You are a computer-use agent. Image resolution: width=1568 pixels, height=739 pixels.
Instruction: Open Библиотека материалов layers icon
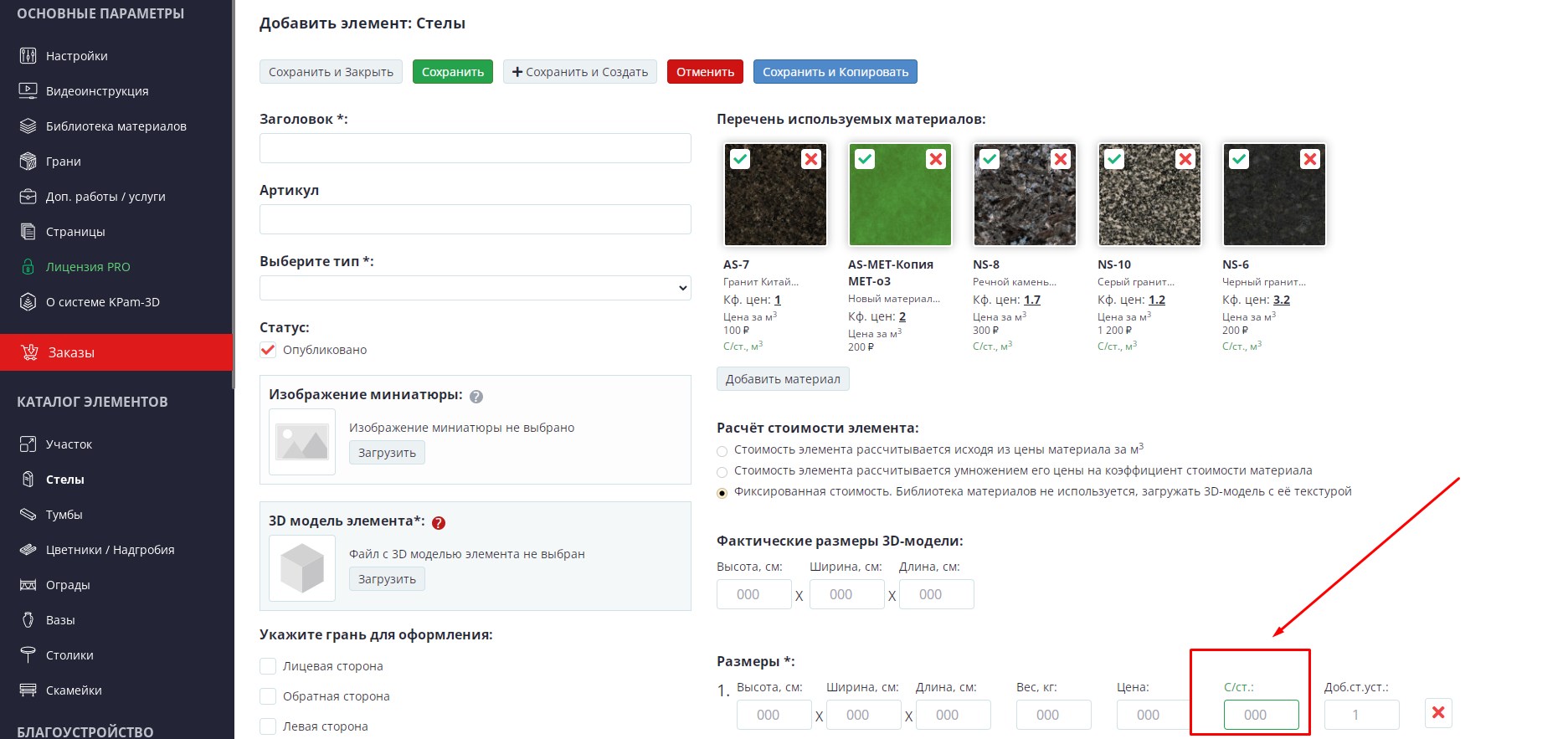click(x=28, y=126)
